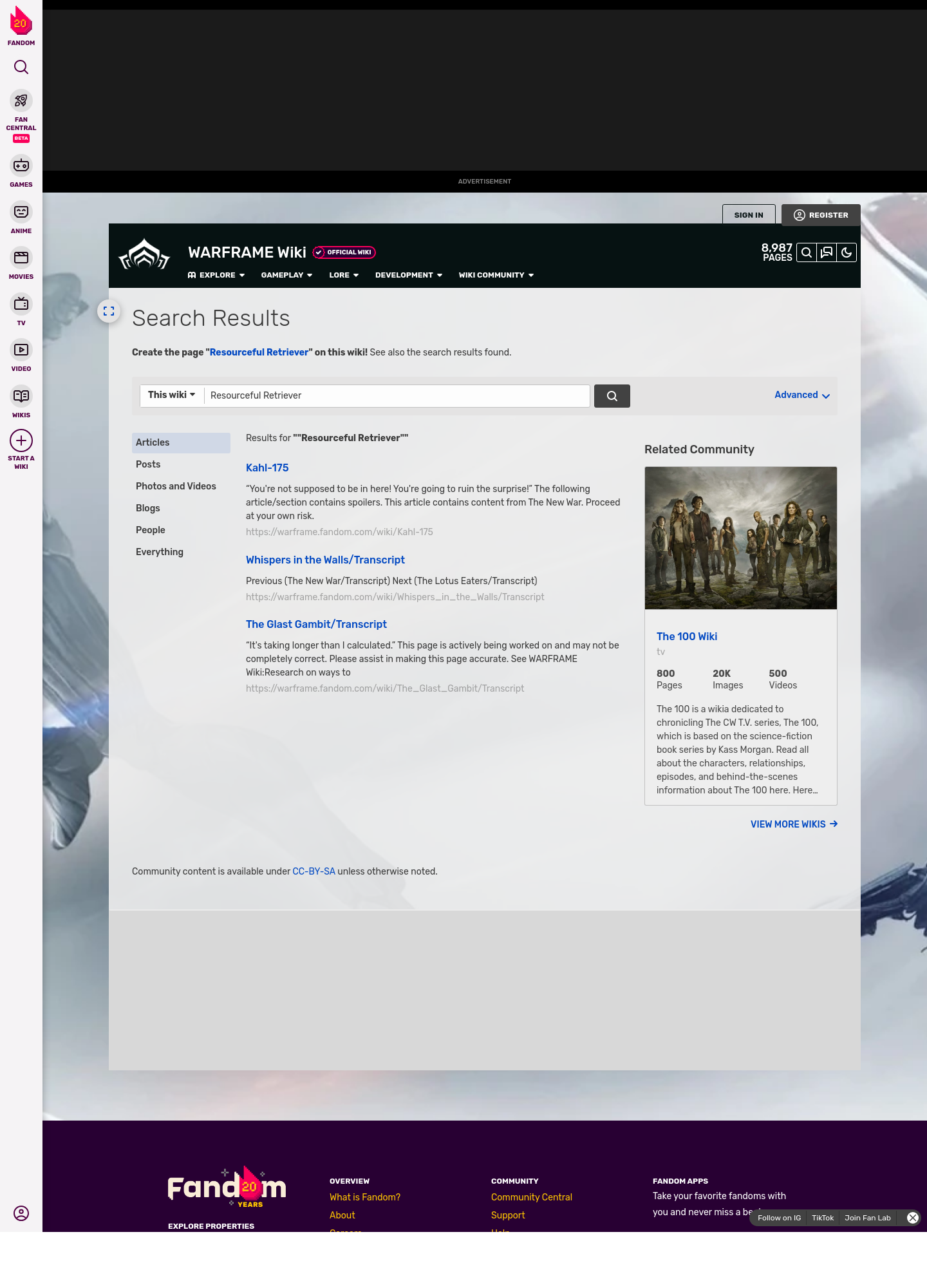Open the user profile icon at sidebar bottom
The width and height of the screenshot is (927, 1288).
tap(21, 1213)
